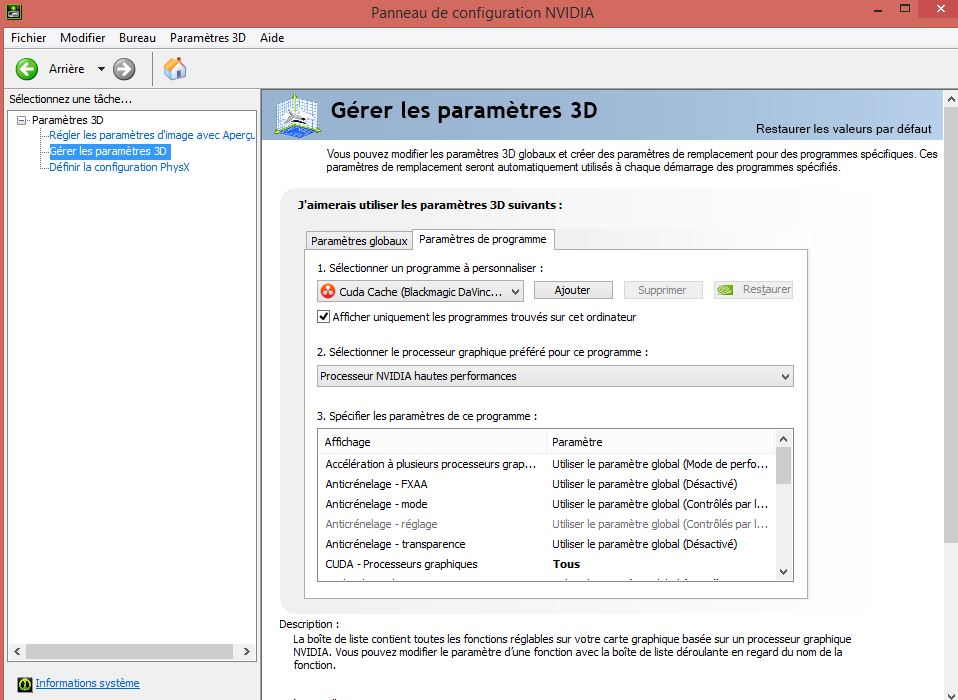Click FXAA value 'Utiliser le paramètre global (Désactivé)'
958x700 pixels.
click(645, 484)
